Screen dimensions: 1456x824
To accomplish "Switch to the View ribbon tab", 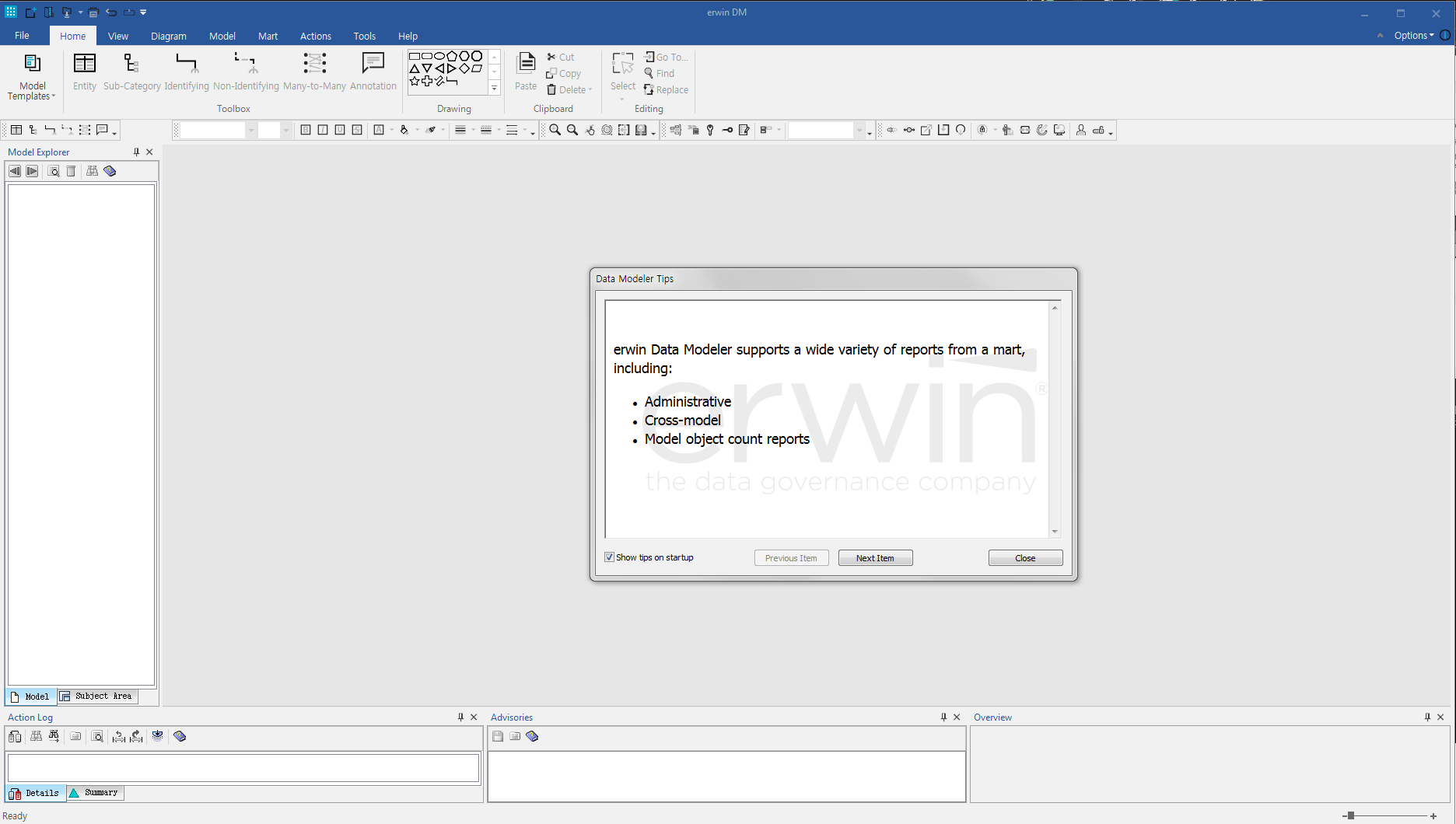I will [x=118, y=36].
